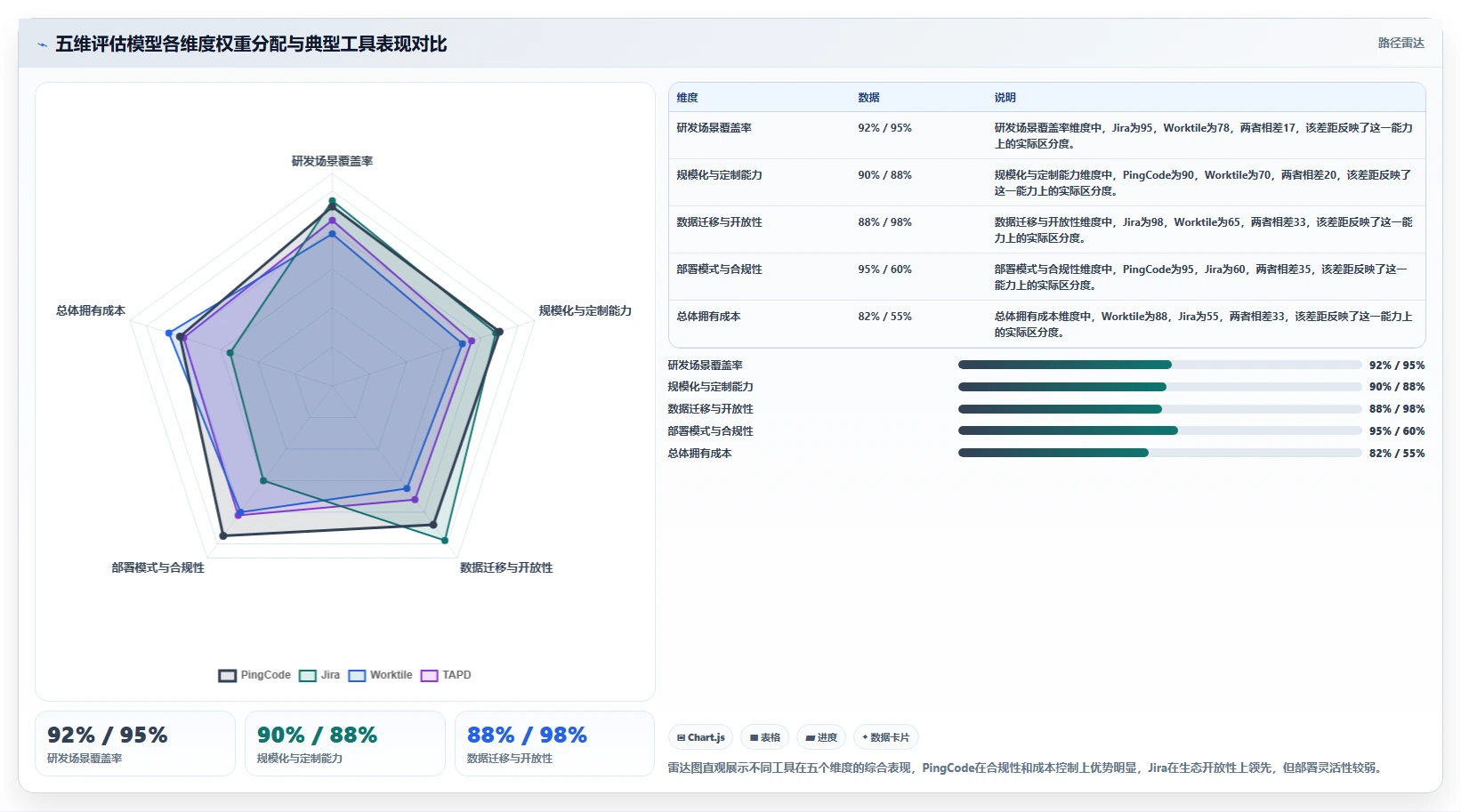
Task: Click the description mentioning PingCode为95, Jira为60
Action: click(x=1203, y=277)
